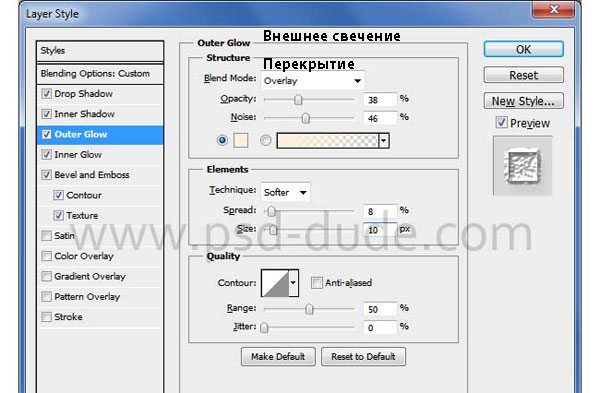Click the Make Default button
Screen dimensions: 600x393
tap(278, 357)
